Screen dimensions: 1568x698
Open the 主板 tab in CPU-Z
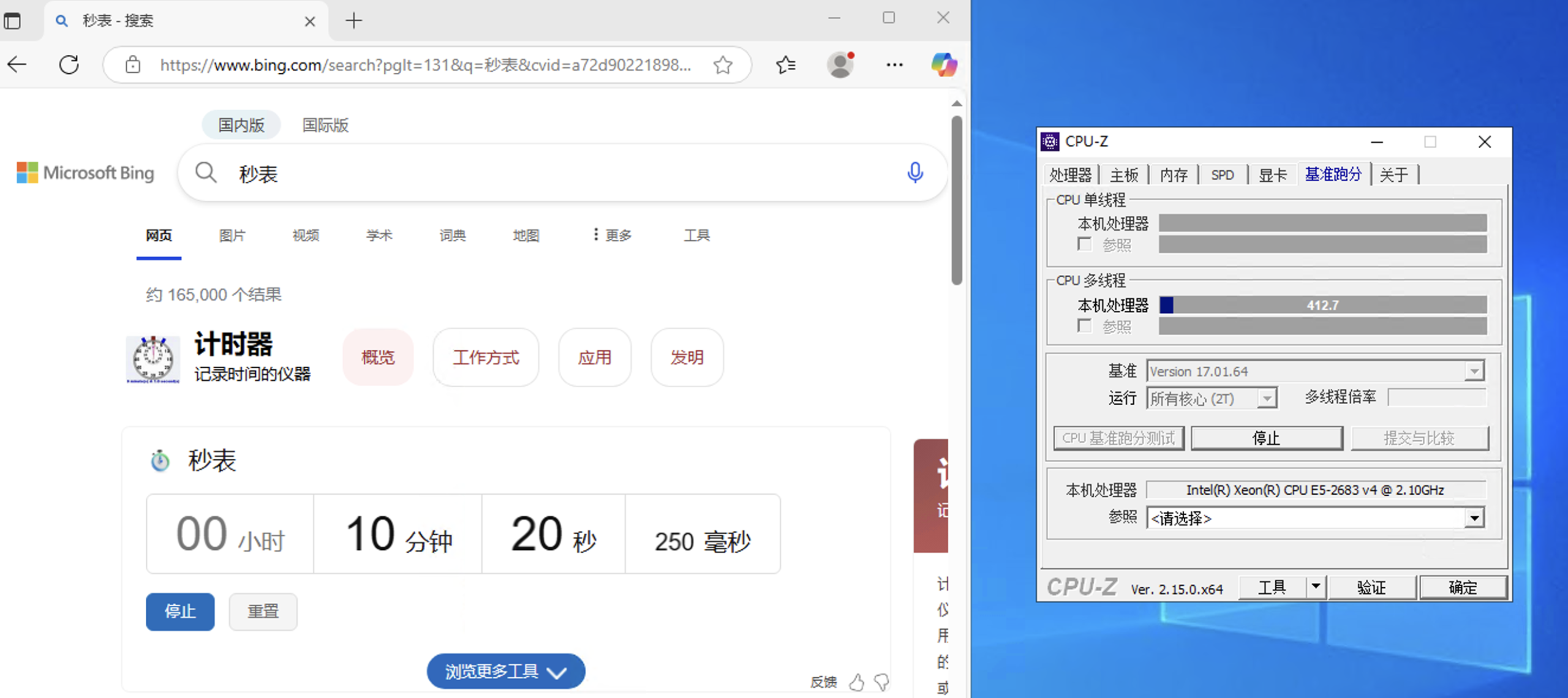click(x=1124, y=175)
